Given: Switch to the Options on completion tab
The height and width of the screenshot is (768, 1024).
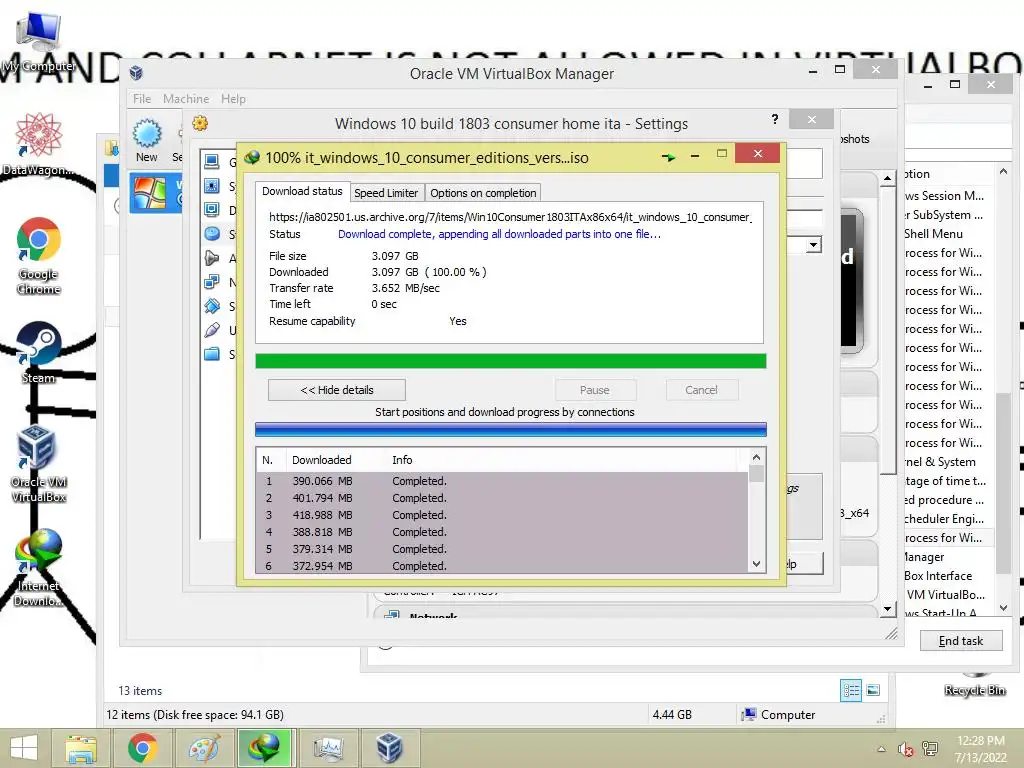Looking at the screenshot, I should [x=483, y=193].
